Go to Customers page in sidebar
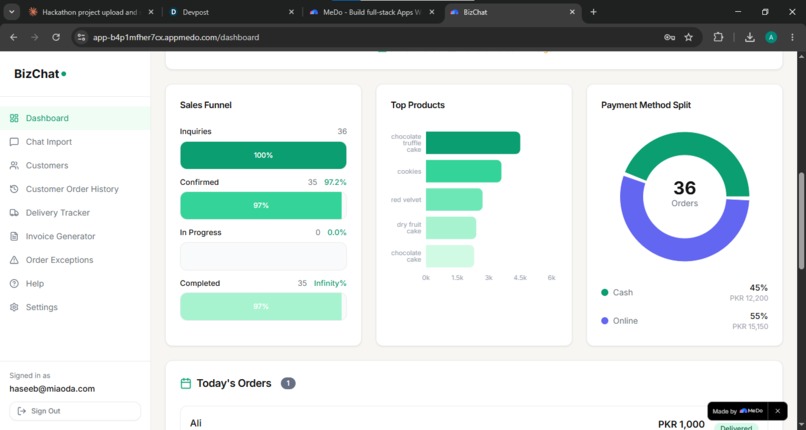 tap(75, 165)
